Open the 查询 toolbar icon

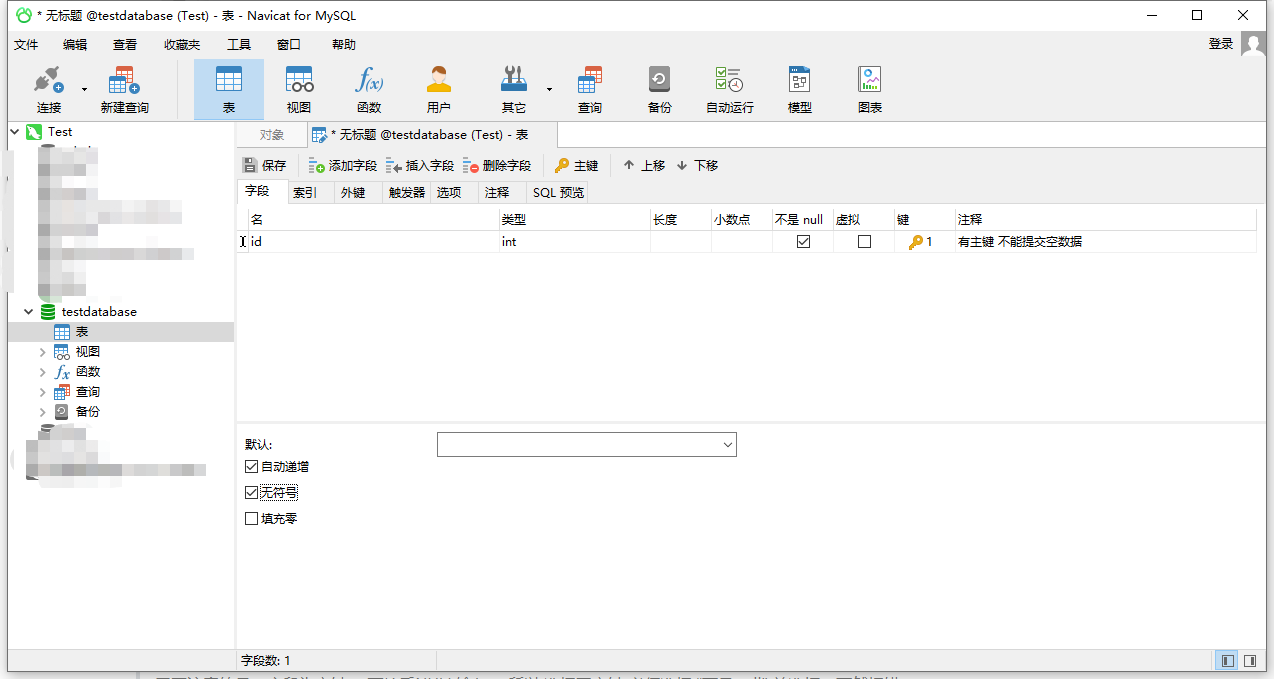(590, 90)
